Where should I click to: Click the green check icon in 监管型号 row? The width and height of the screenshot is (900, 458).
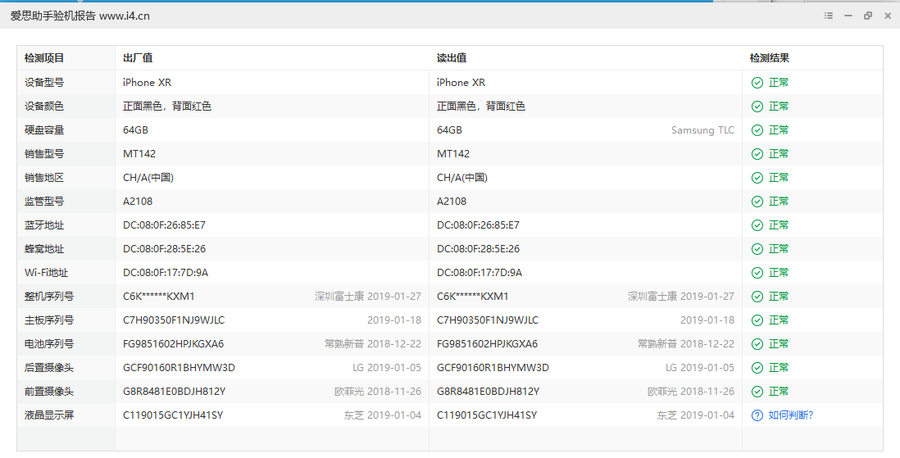pyautogui.click(x=757, y=201)
